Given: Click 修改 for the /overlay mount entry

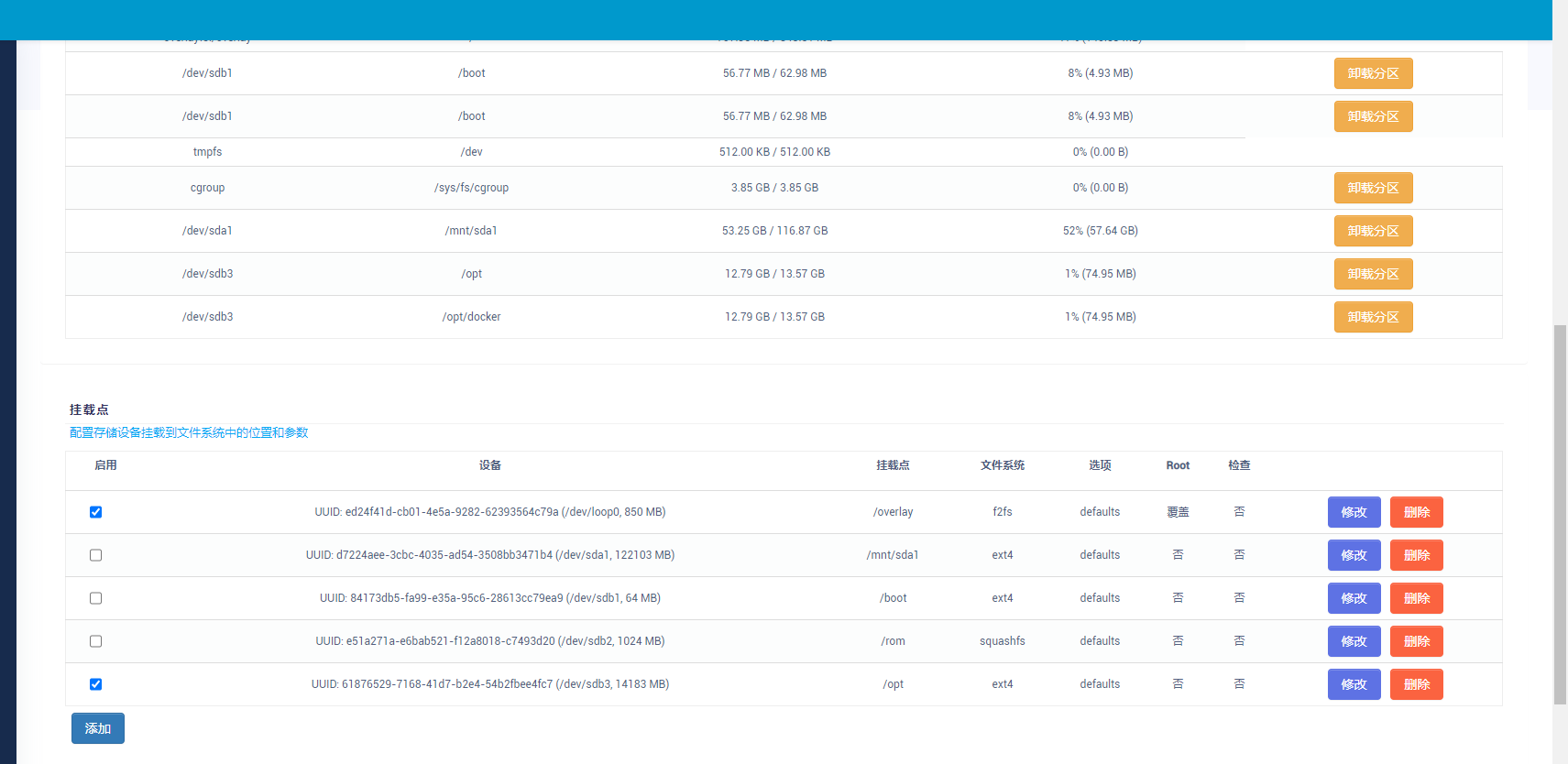Looking at the screenshot, I should tap(1354, 512).
